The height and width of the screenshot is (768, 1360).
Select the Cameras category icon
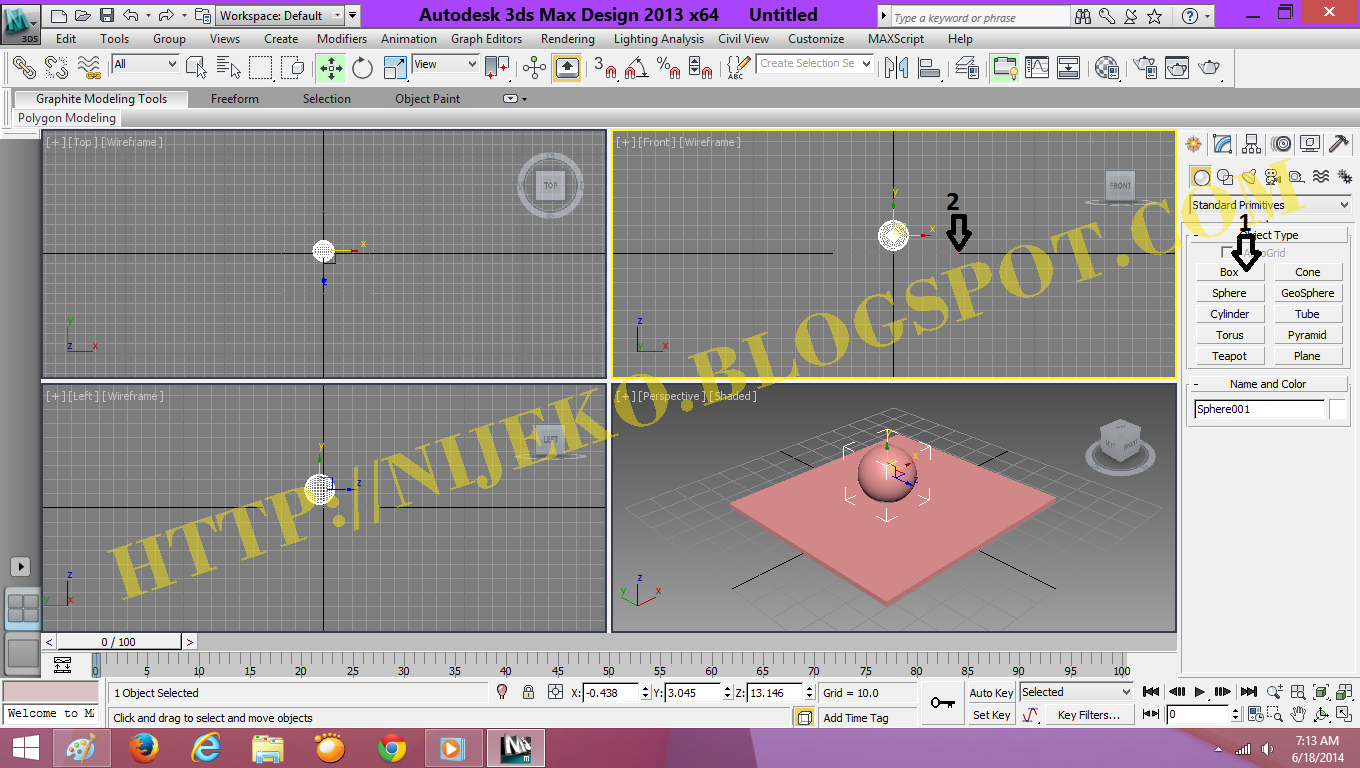[1272, 177]
